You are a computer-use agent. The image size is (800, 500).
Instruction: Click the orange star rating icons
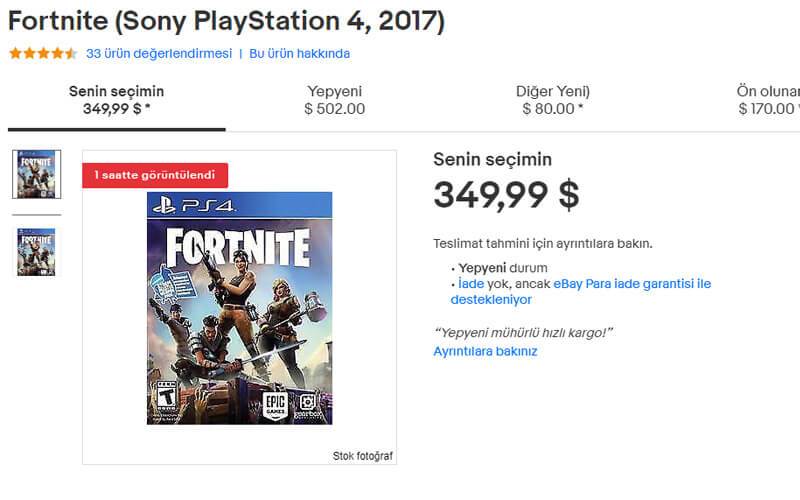(x=42, y=54)
